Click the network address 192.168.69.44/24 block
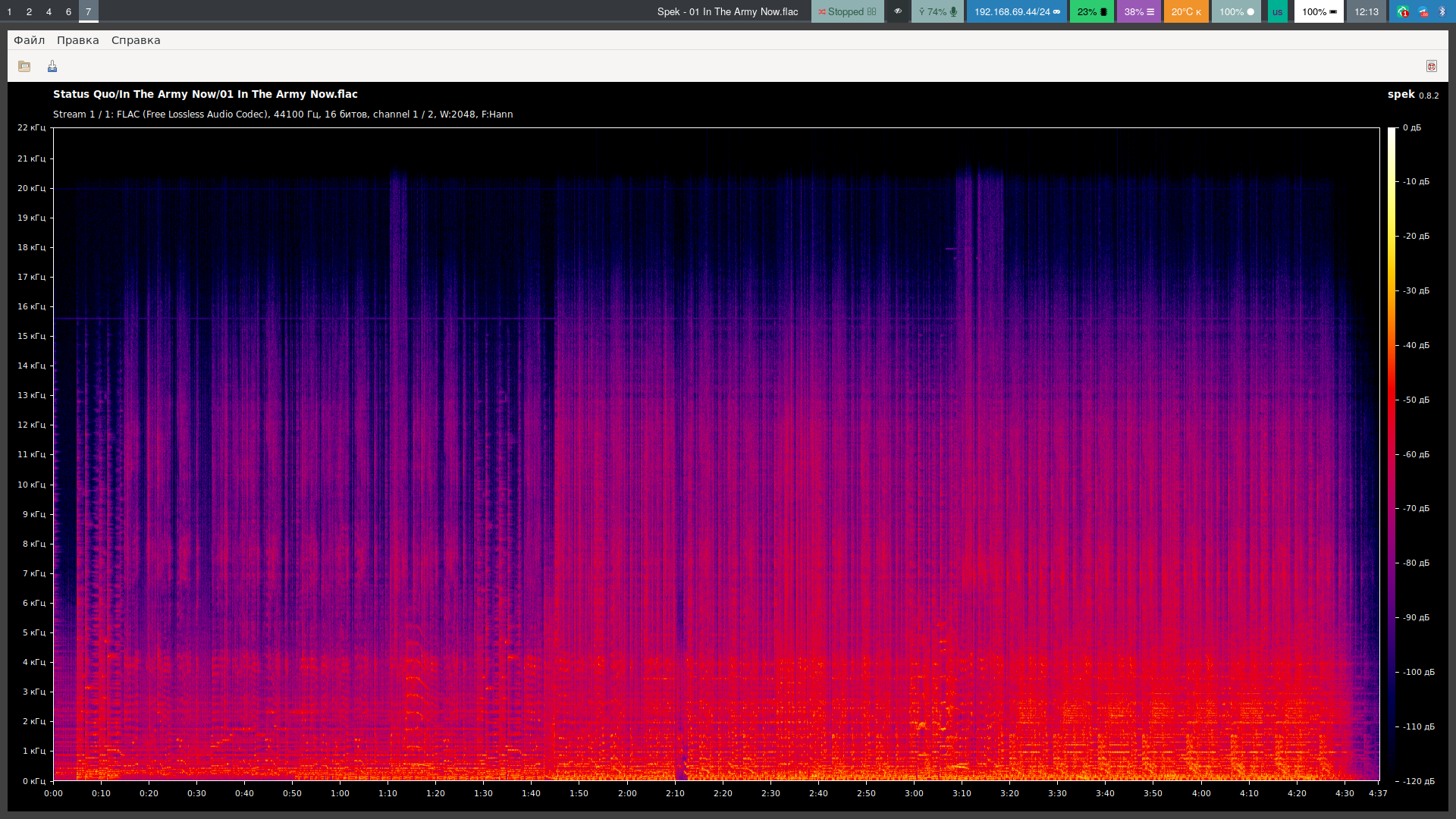This screenshot has height=819, width=1456. click(x=1016, y=11)
